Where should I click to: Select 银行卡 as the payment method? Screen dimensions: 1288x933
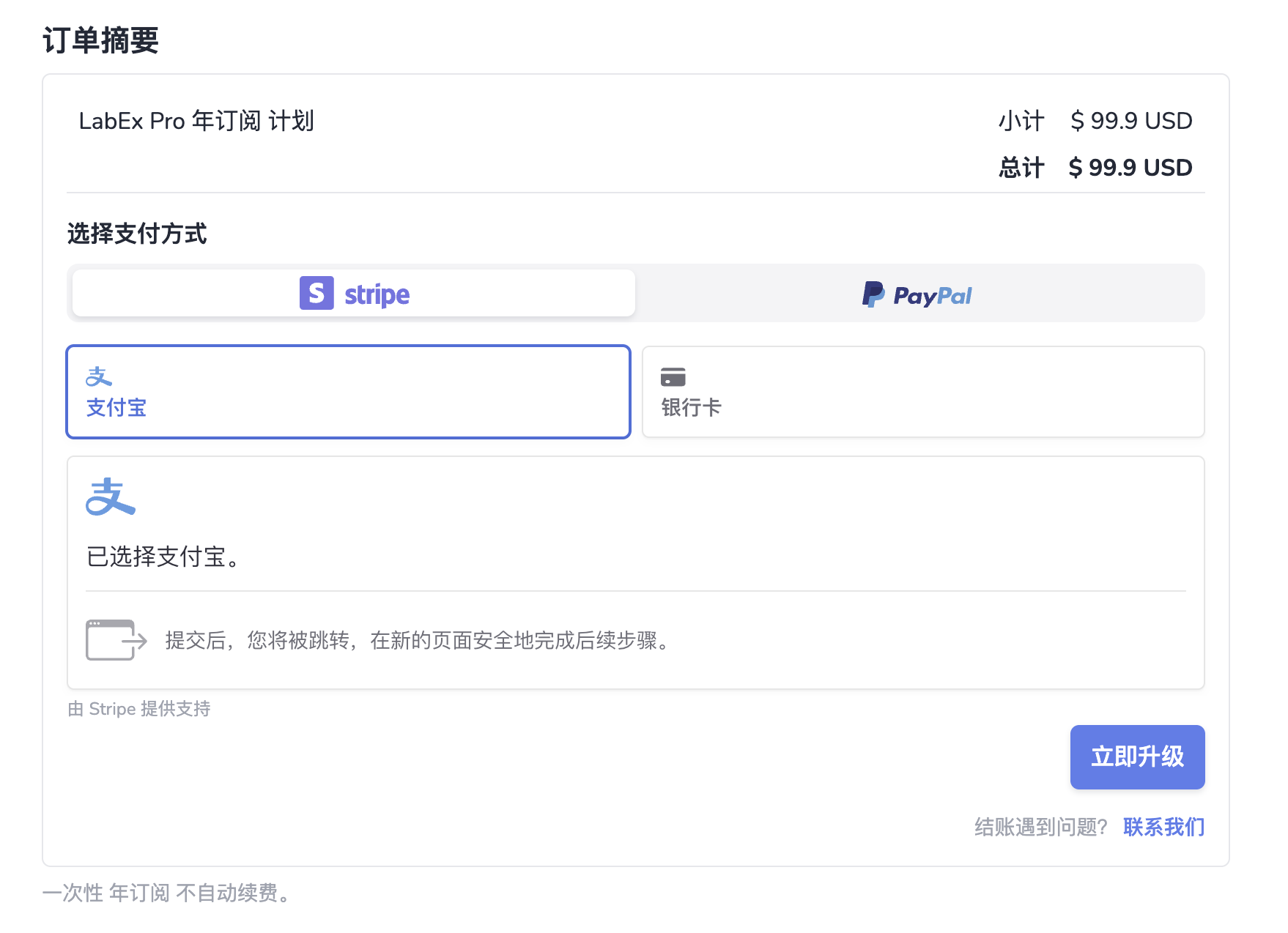(922, 392)
